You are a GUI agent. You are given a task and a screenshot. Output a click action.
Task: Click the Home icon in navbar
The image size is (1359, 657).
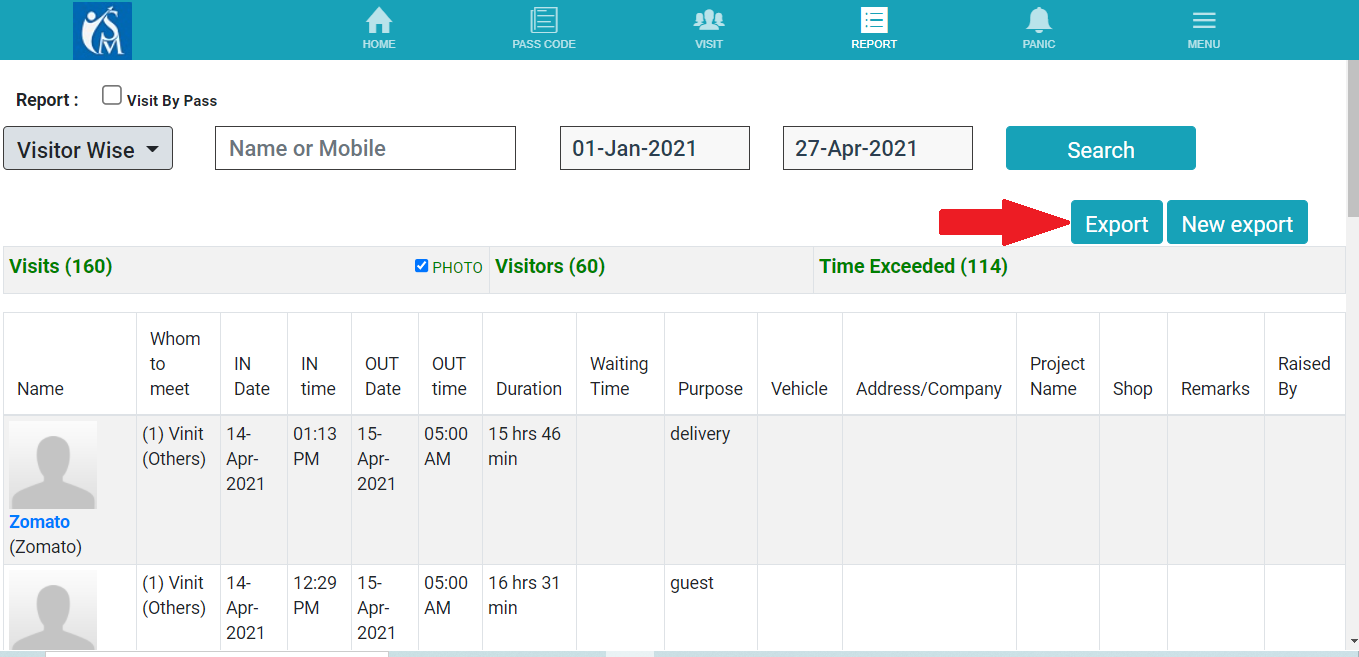[378, 20]
